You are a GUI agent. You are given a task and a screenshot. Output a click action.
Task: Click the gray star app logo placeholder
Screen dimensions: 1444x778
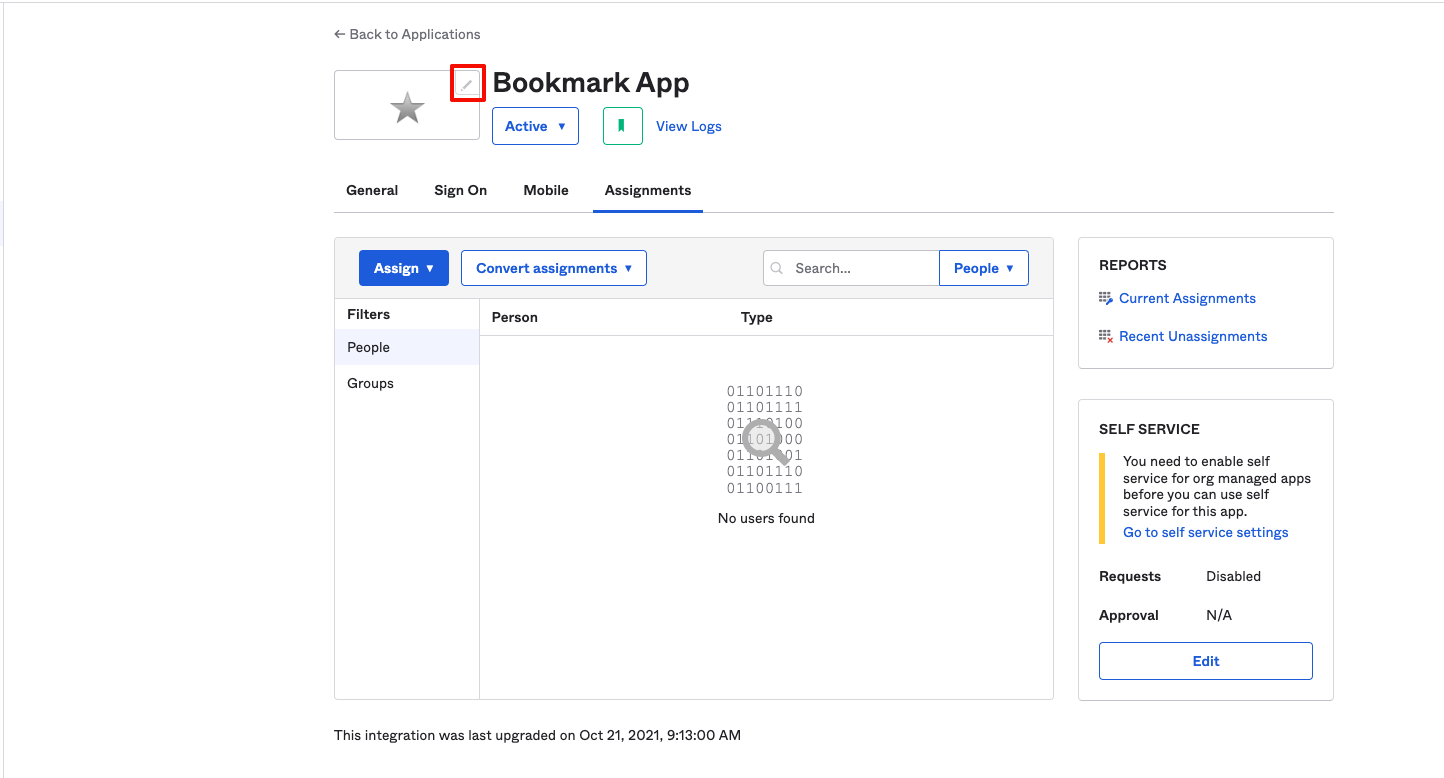(x=406, y=106)
